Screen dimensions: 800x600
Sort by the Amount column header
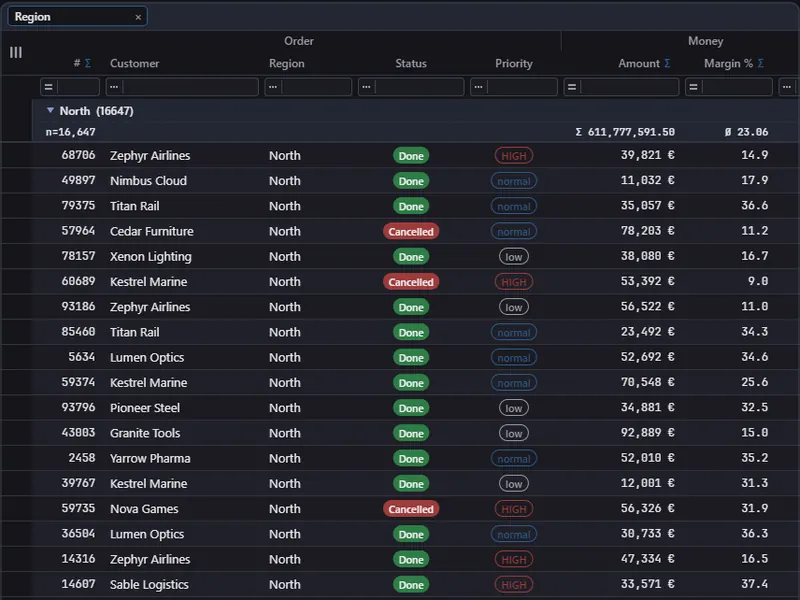(x=639, y=63)
